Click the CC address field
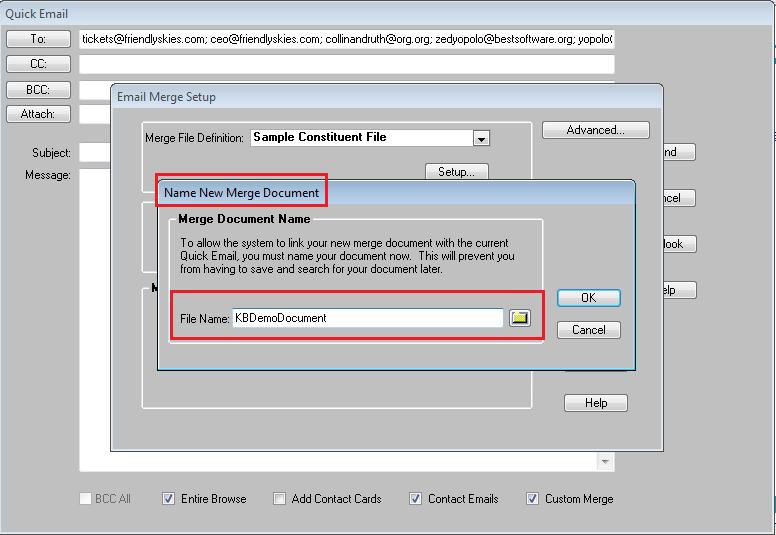The image size is (776, 535). [x=346, y=64]
